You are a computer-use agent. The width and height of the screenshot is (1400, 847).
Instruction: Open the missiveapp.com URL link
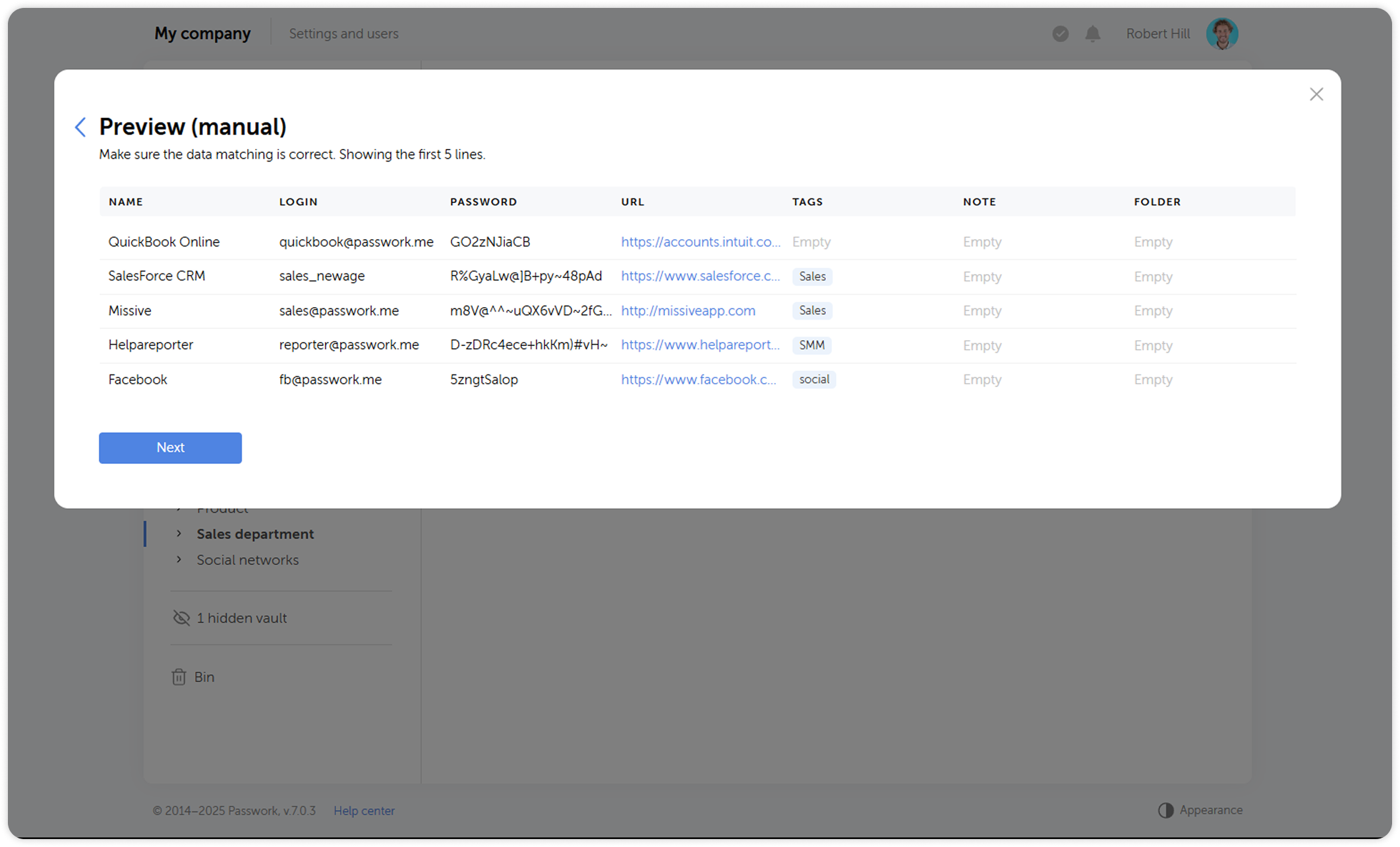point(688,310)
